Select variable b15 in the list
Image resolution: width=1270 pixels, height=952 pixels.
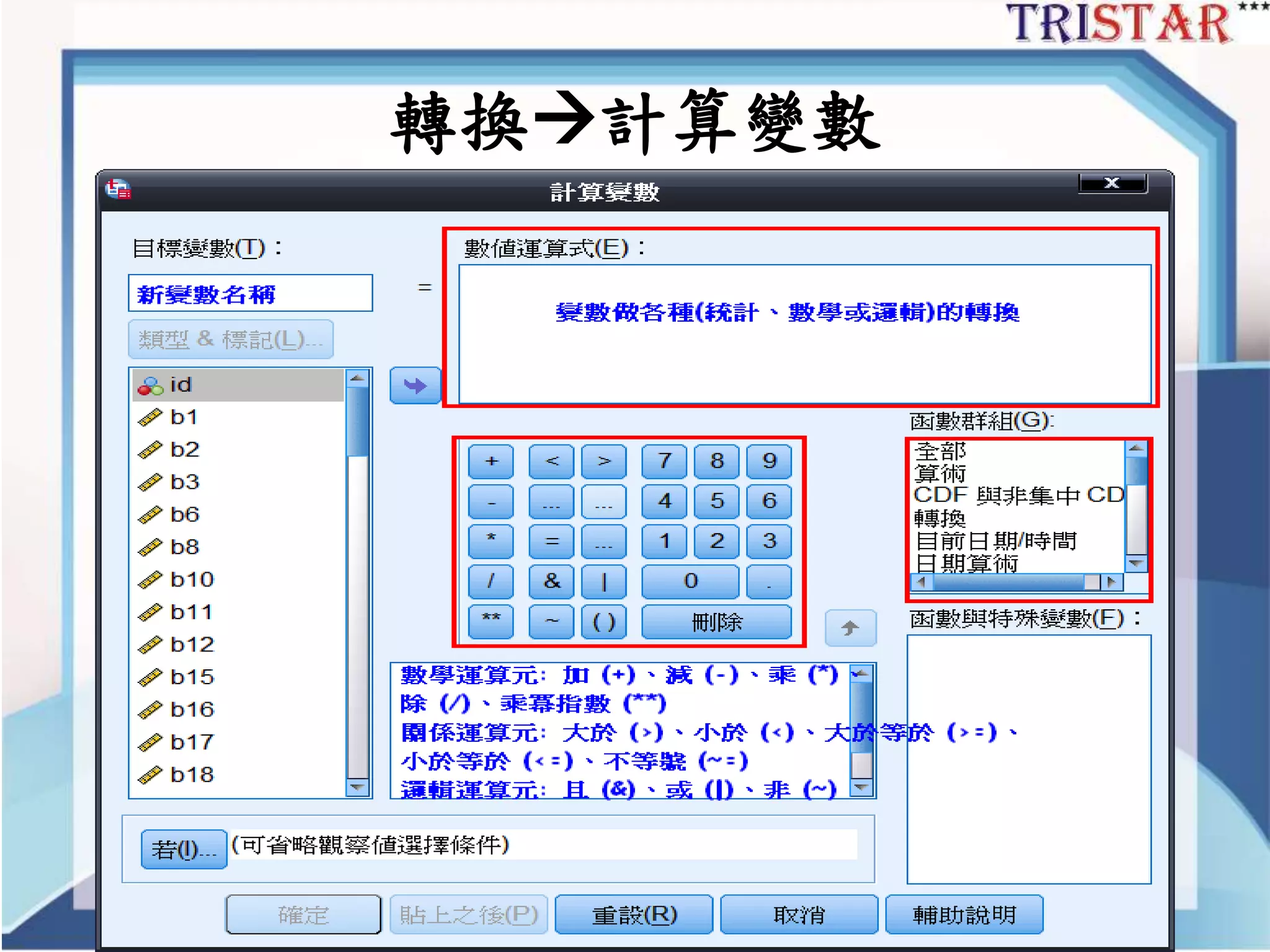[238, 677]
